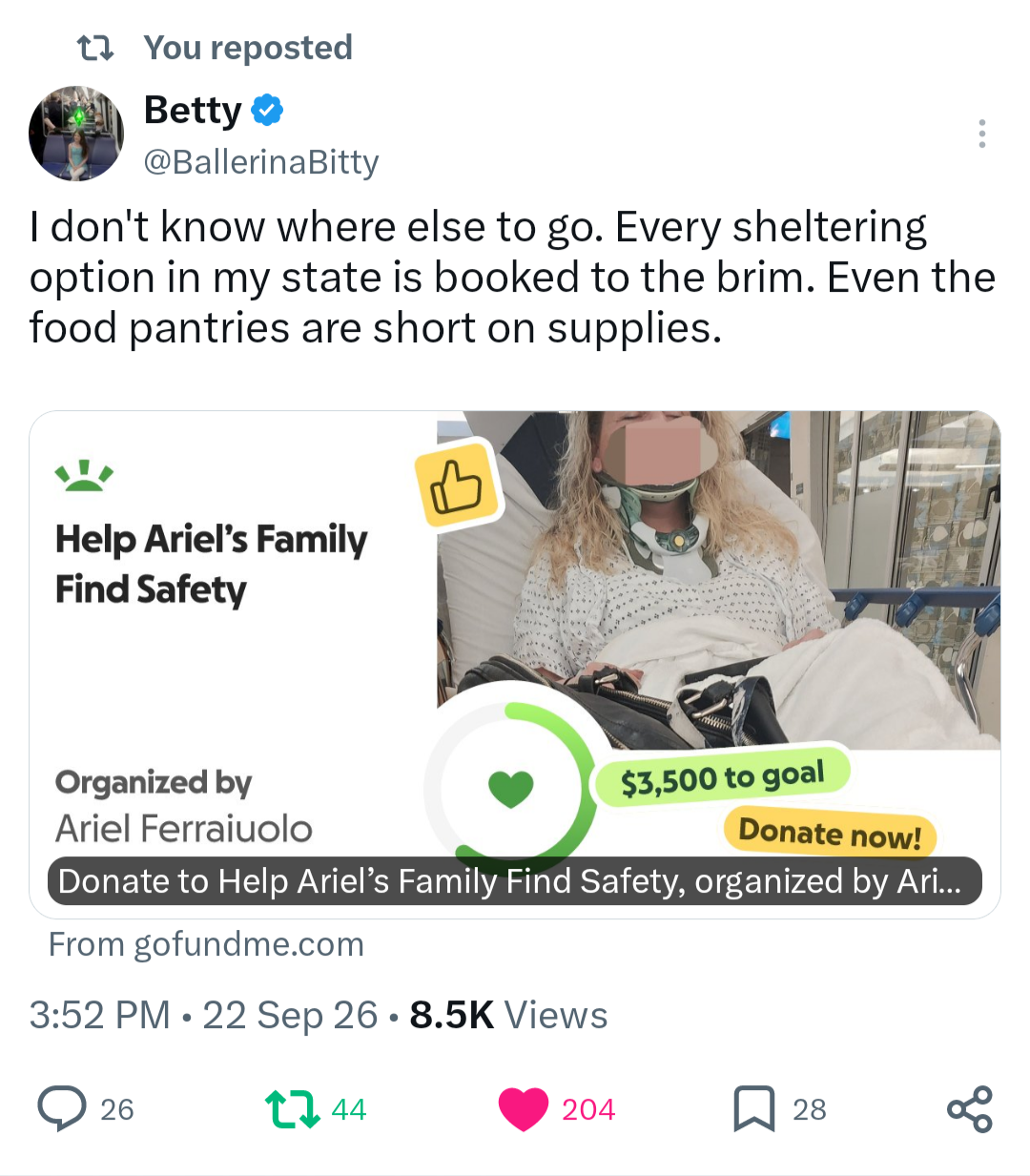Open the reply comment icon
Image resolution: width=1030 pixels, height=1176 pixels.
click(62, 1109)
